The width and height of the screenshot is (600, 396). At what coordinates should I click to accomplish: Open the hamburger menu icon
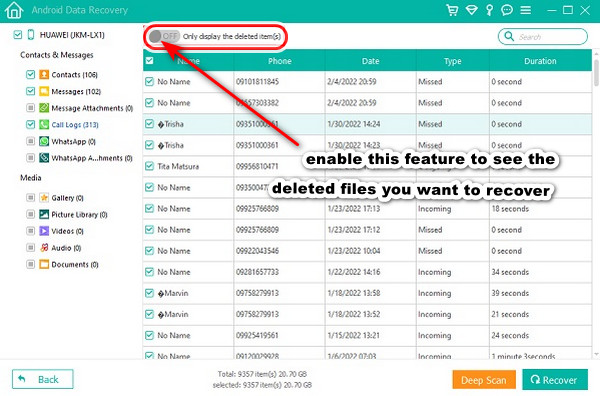point(525,10)
